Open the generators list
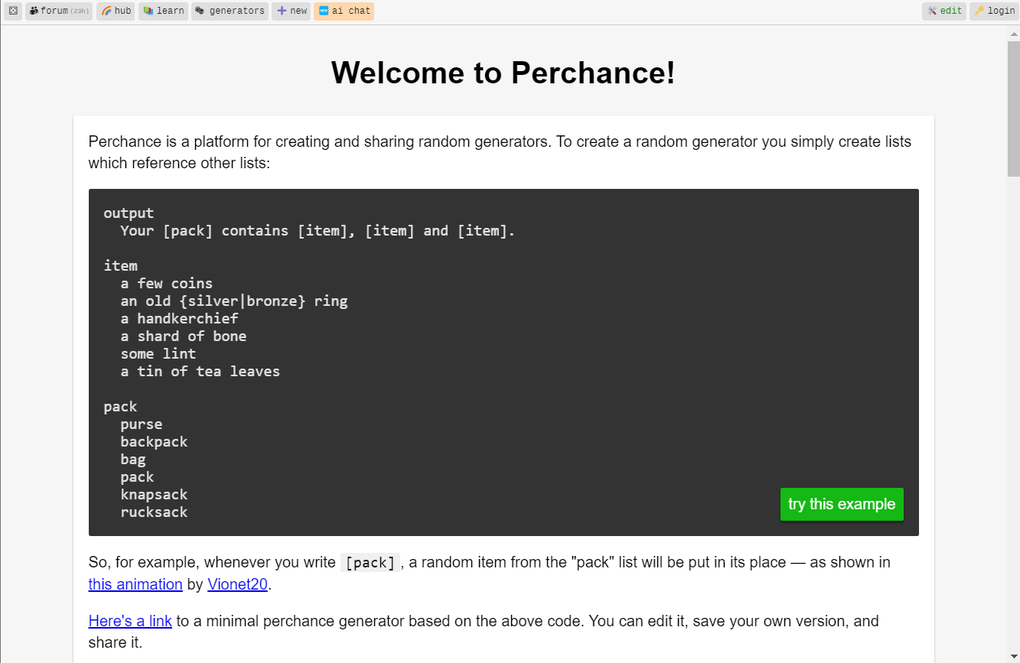Viewport: 1020px width, 663px height. [230, 10]
